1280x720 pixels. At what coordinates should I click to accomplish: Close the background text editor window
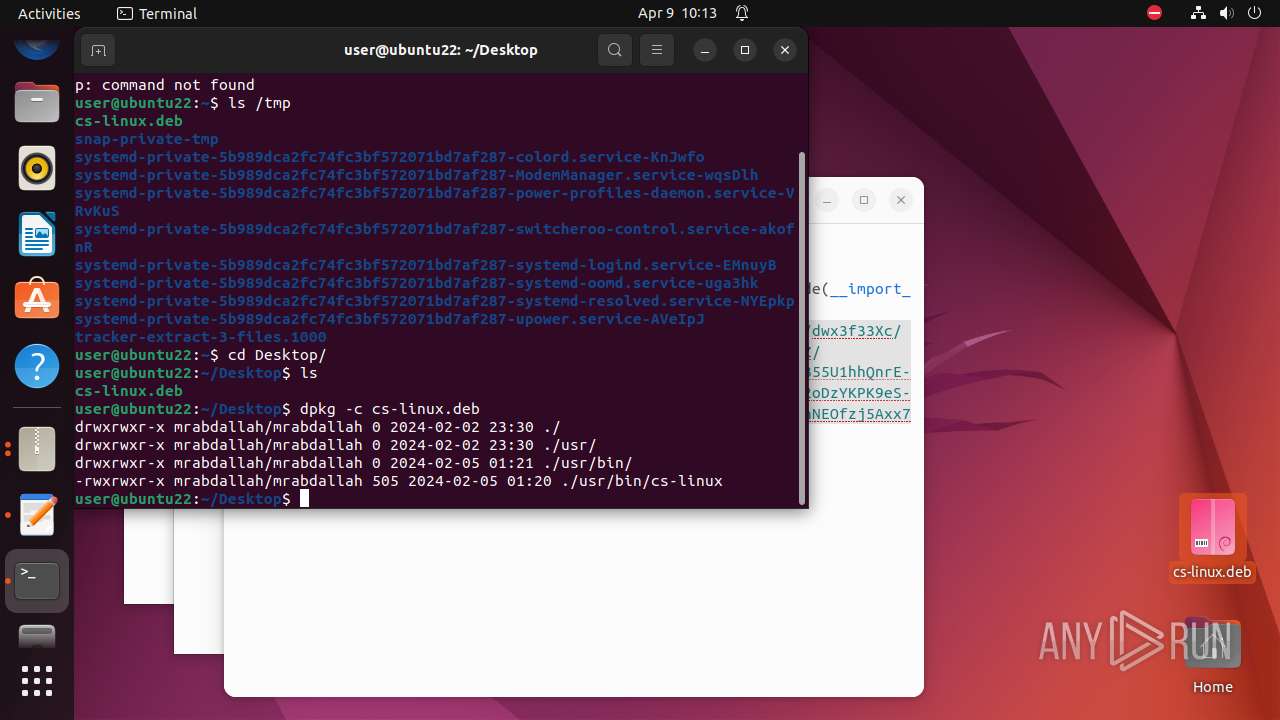[x=901, y=200]
